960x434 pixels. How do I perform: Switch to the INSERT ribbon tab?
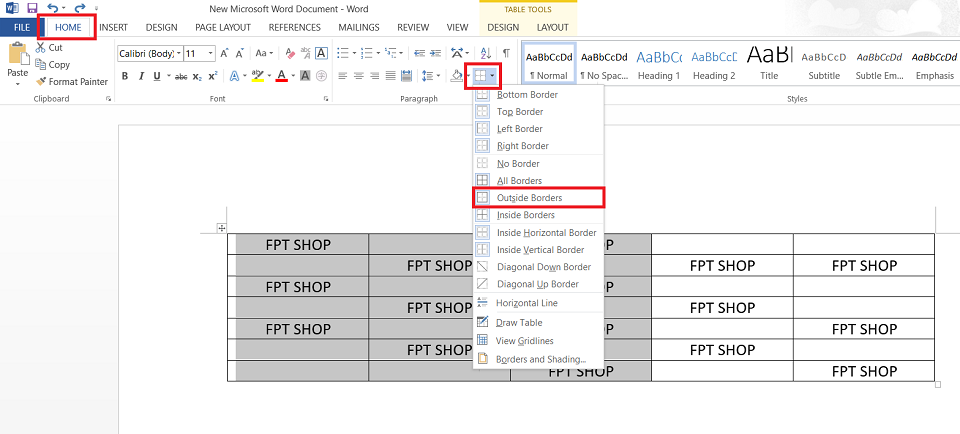coord(113,28)
